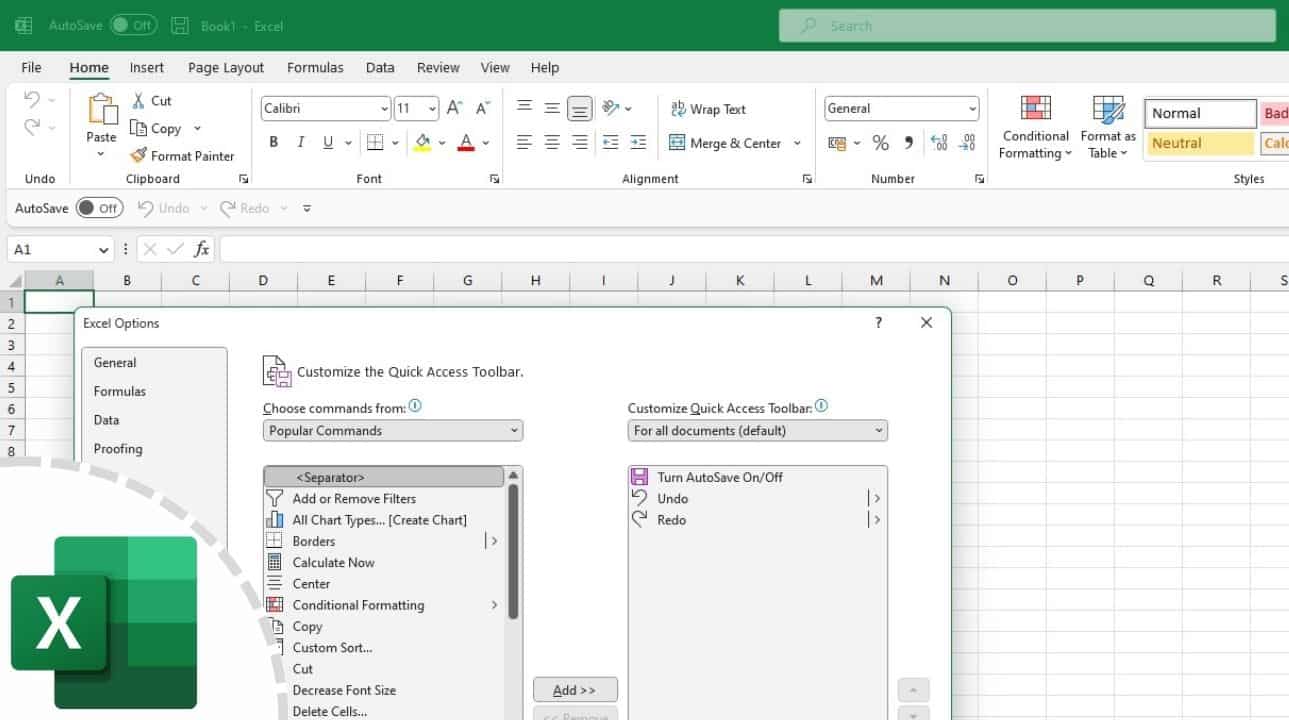
Task: Click the Orientation text angle icon
Action: 610,108
